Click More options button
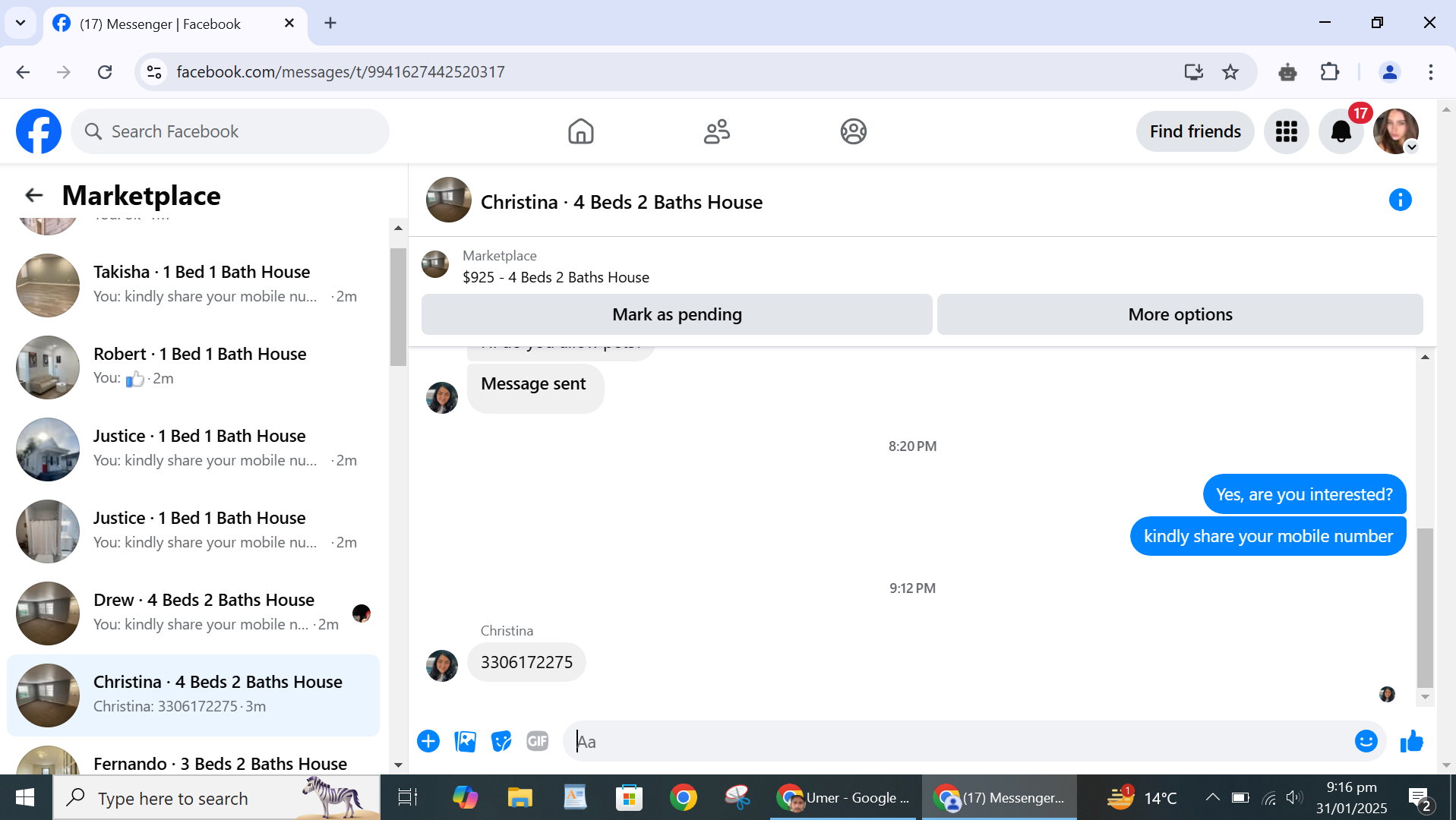The width and height of the screenshot is (1456, 820). pyautogui.click(x=1180, y=314)
